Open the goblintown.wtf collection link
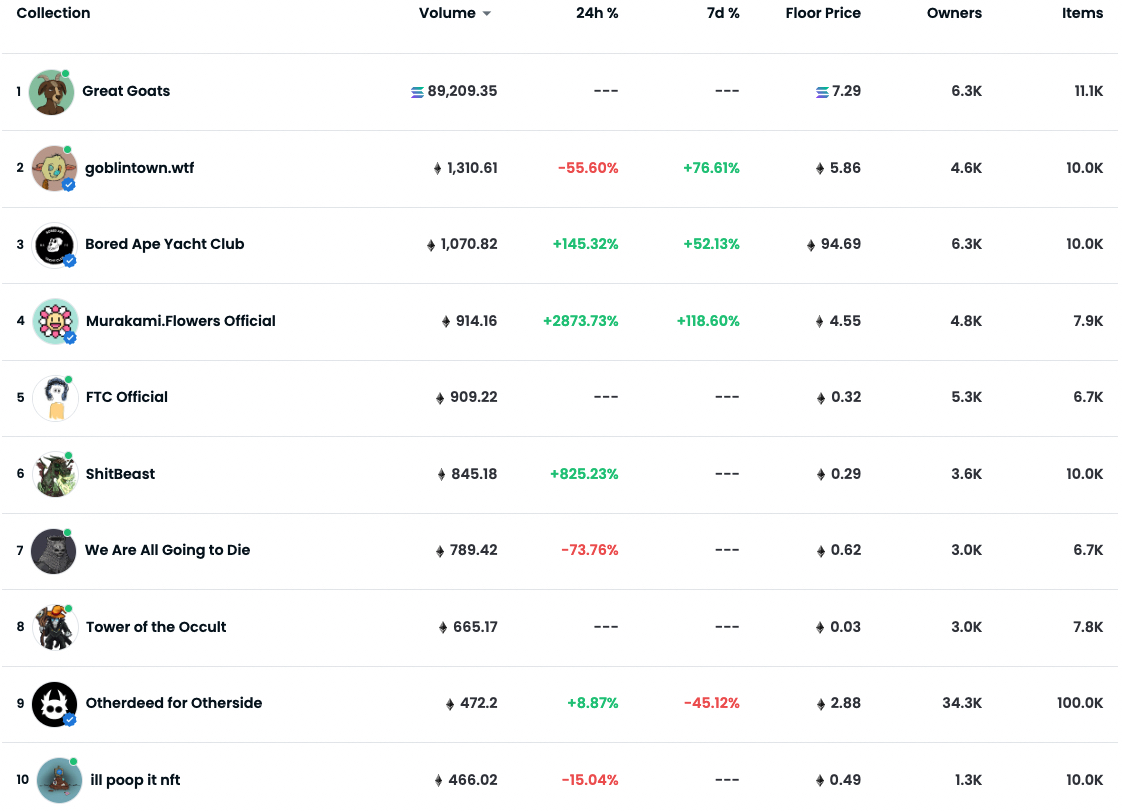Viewport: 1122px width, 811px height. point(140,168)
